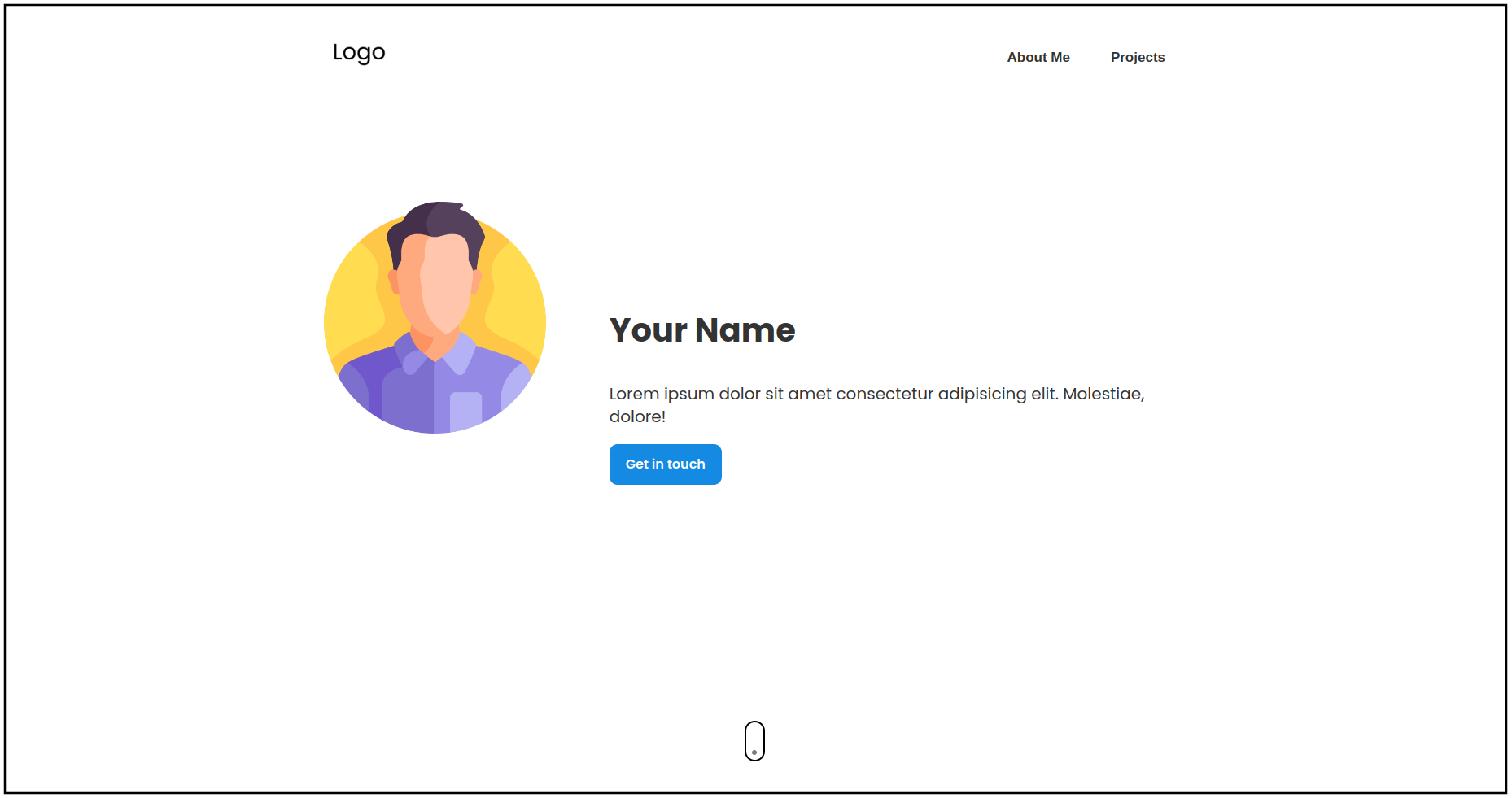Click the small dot inside the scroll indicator
The image size is (1512, 798).
point(754,752)
